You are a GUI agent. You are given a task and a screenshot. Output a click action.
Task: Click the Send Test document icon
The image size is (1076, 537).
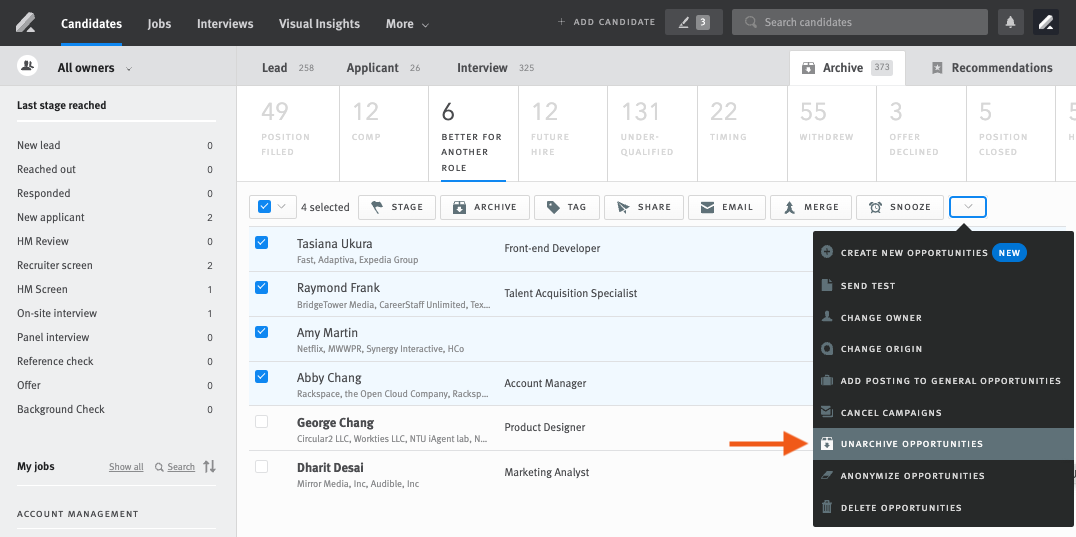click(x=827, y=285)
